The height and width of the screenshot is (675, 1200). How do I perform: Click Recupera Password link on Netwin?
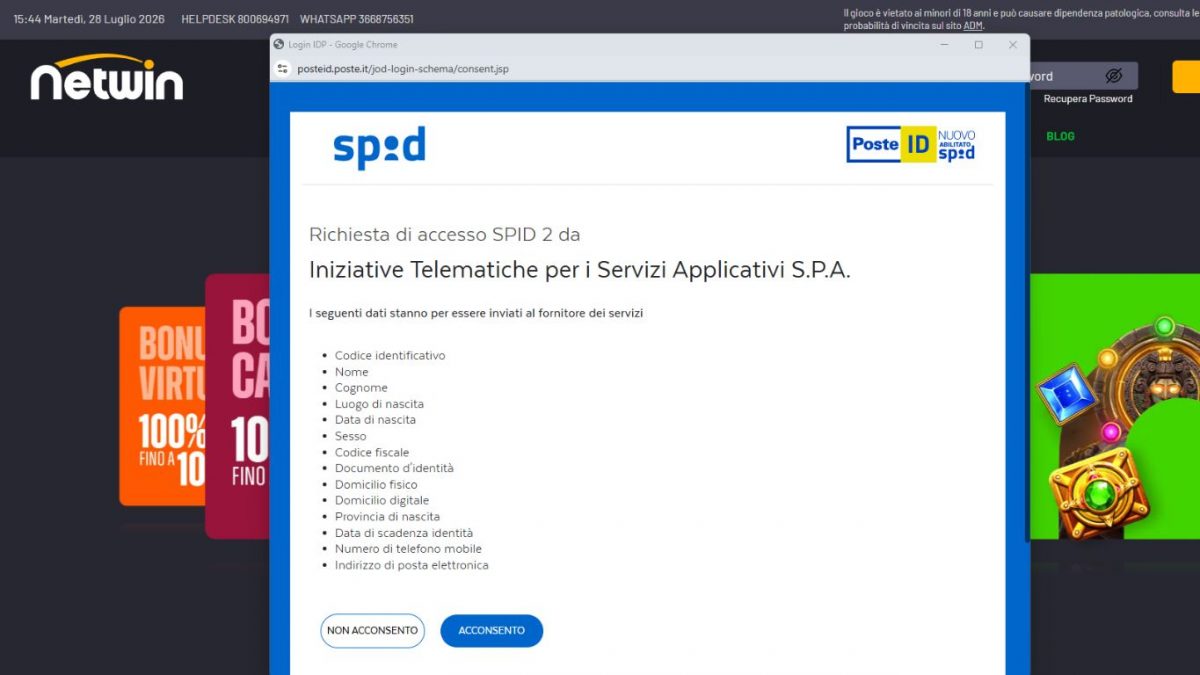coord(1088,99)
